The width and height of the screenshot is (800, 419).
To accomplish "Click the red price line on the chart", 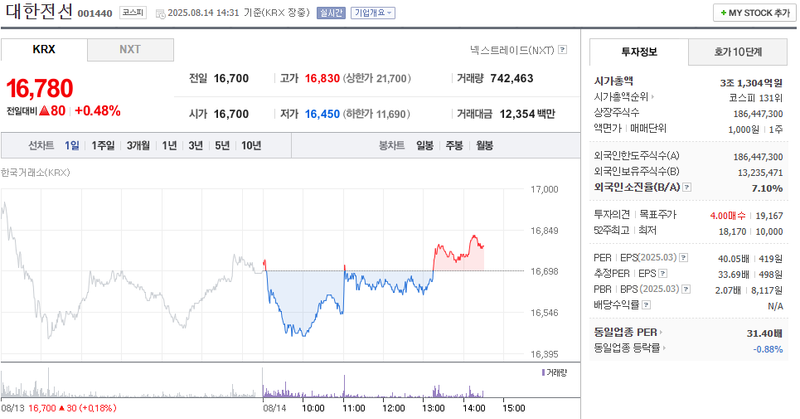I will click(457, 250).
